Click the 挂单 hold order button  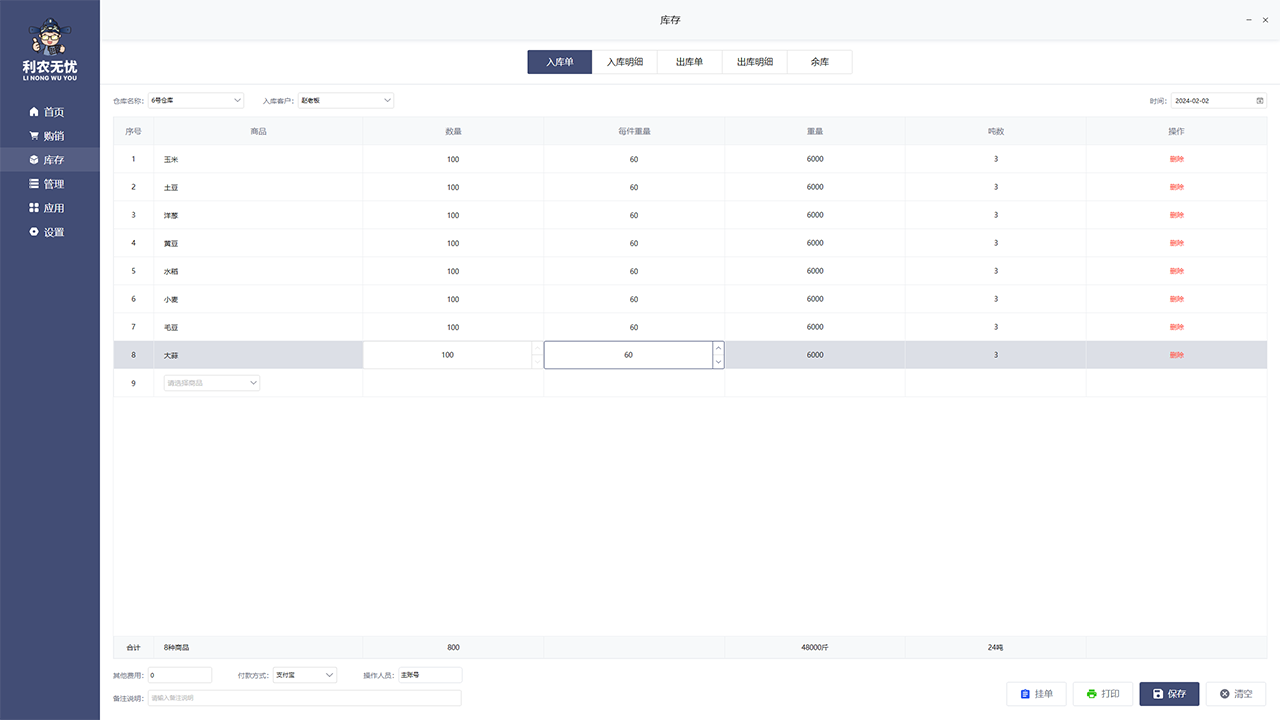[1036, 694]
